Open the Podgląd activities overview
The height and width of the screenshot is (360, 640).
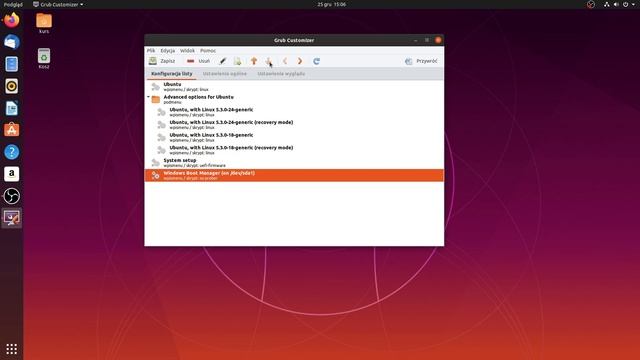point(13,4)
